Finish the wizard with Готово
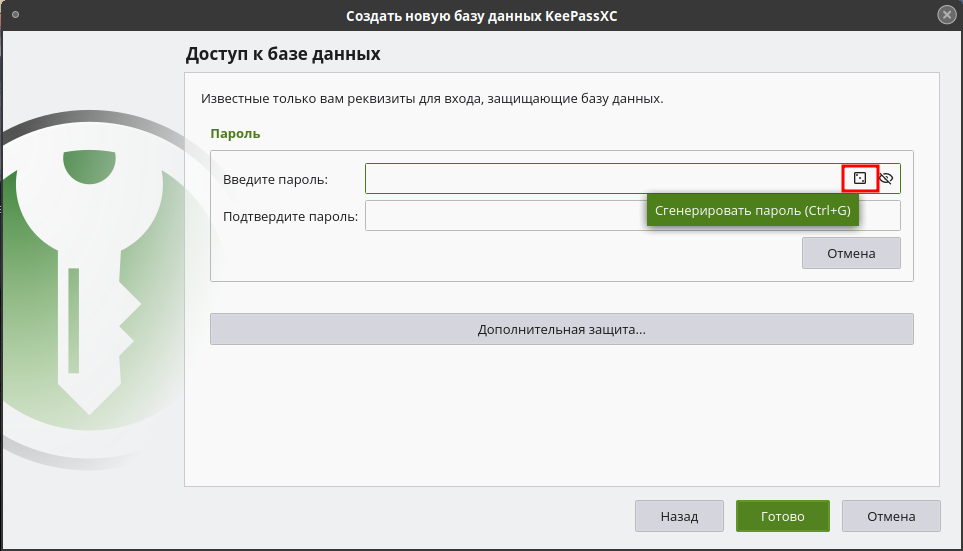The image size is (963, 551). click(x=782, y=516)
